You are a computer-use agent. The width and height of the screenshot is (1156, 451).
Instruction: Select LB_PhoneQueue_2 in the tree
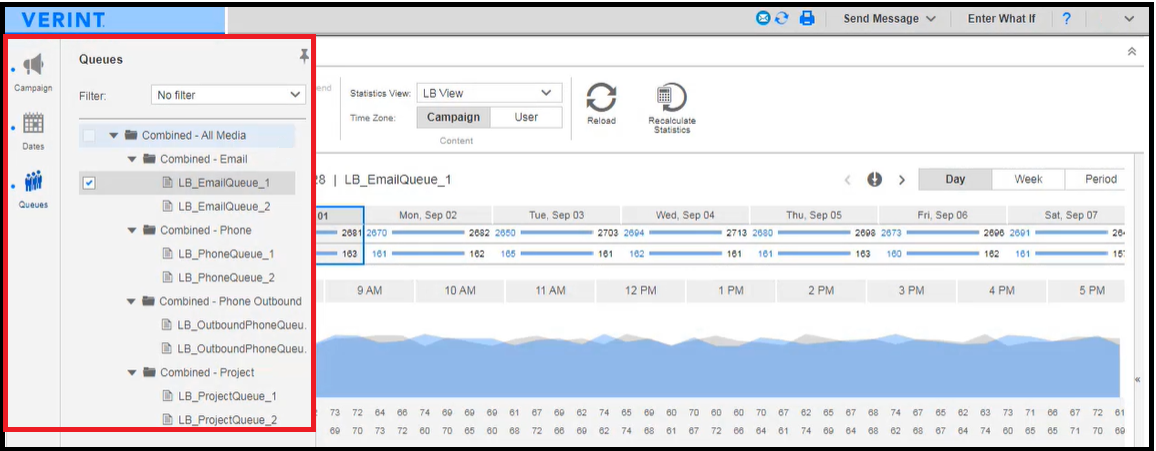(x=226, y=277)
